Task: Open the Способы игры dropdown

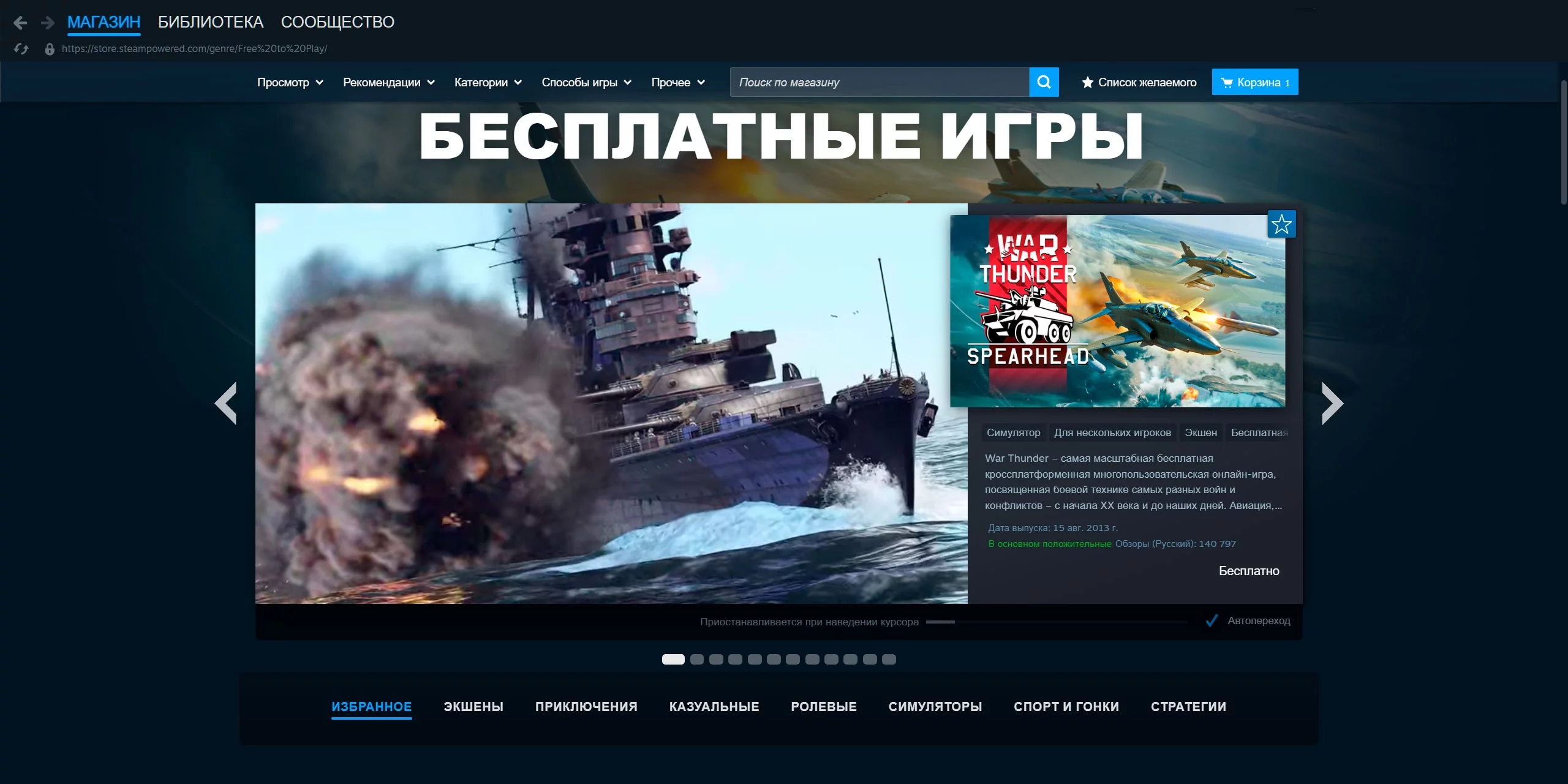Action: 586,83
